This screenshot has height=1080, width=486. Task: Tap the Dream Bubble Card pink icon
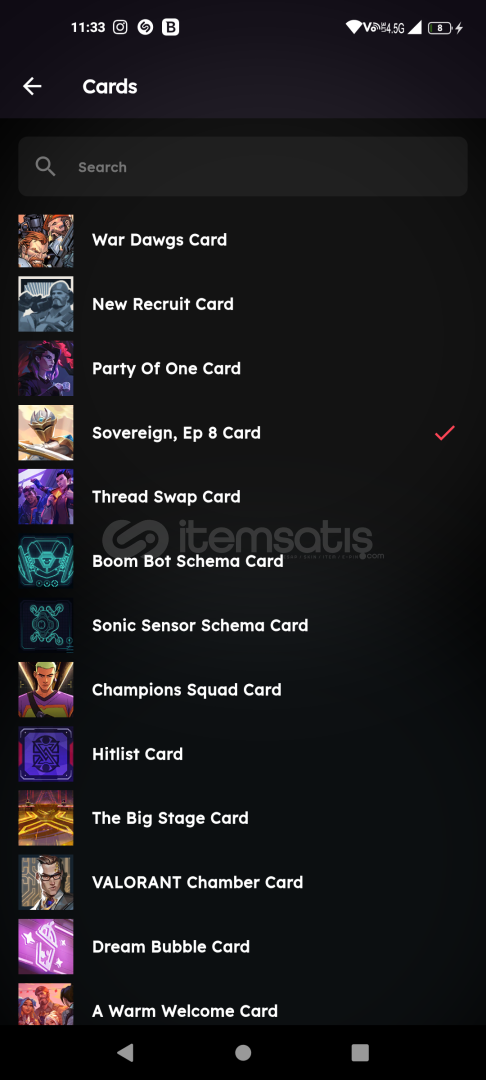point(45,946)
